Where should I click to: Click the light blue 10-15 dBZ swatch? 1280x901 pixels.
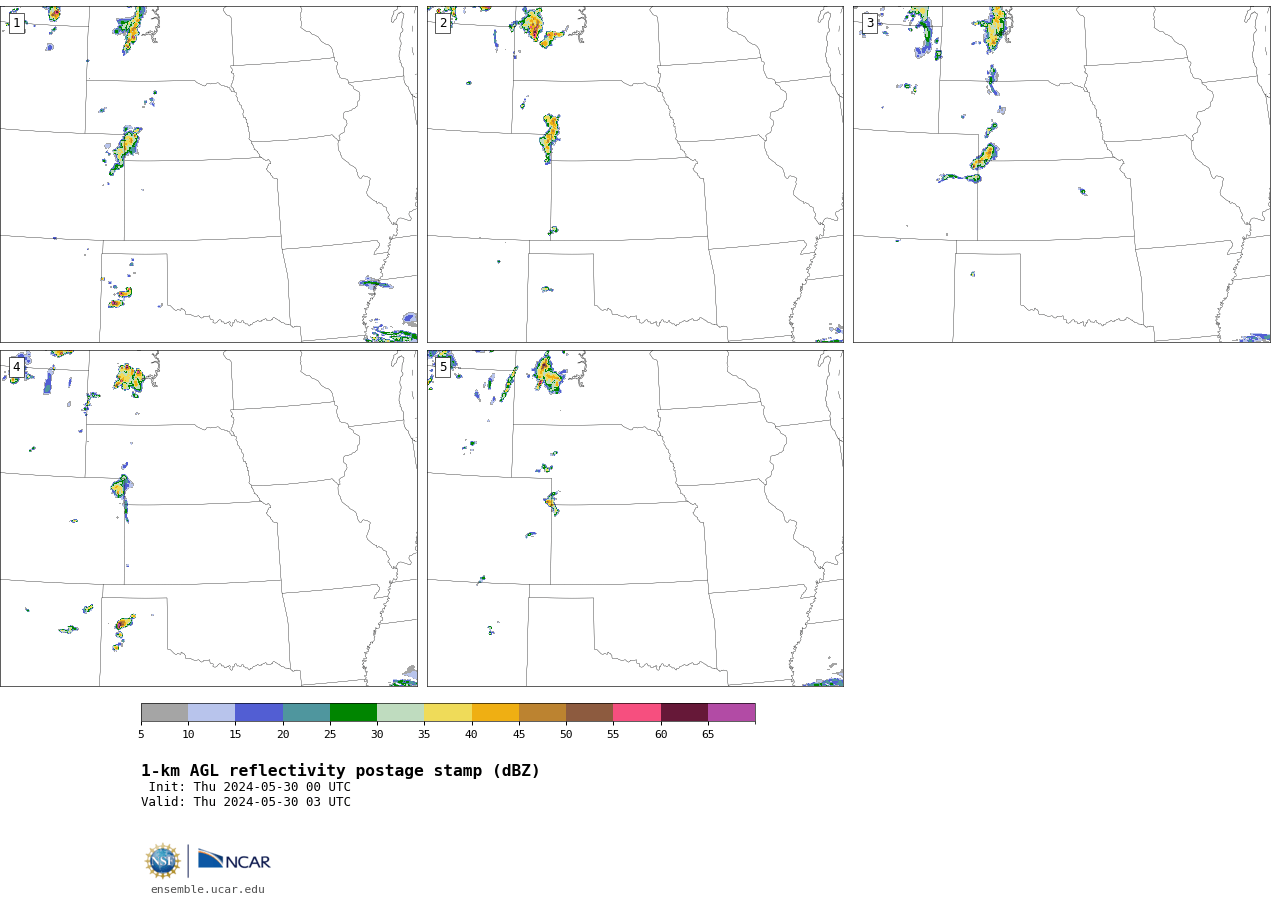[212, 713]
